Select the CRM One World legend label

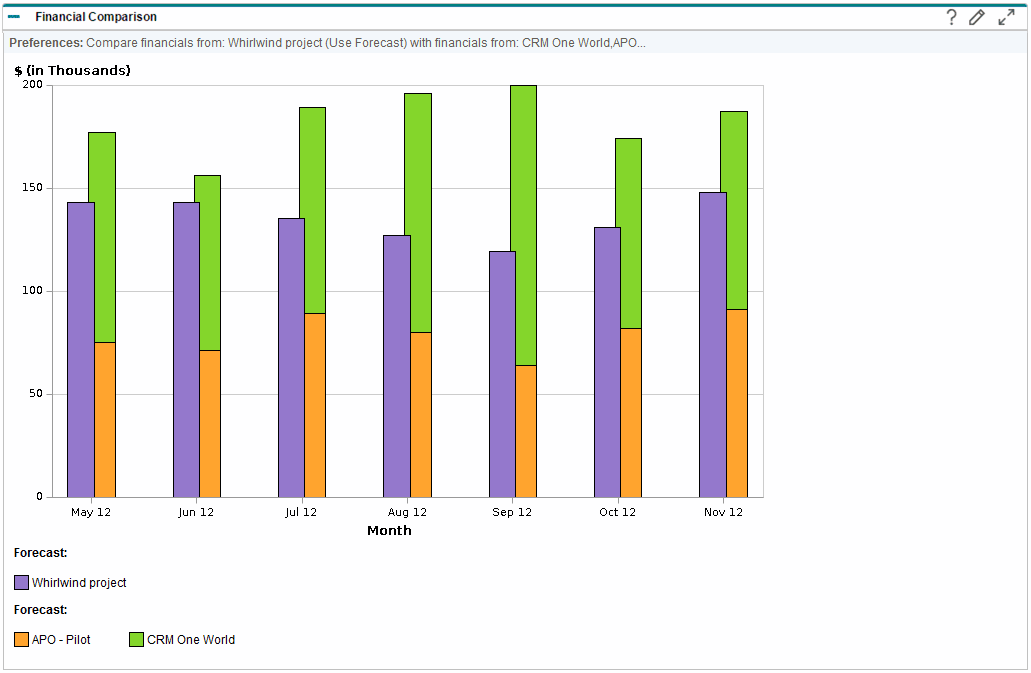click(190, 640)
